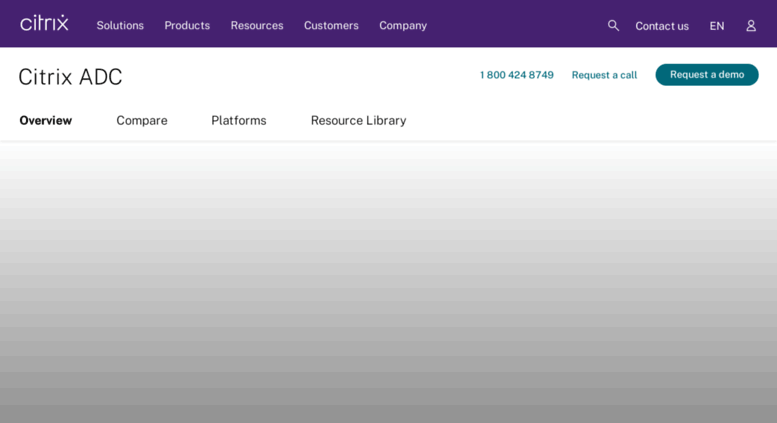Screen dimensions: 777x423
Task: Click the Citrix ADC page heading
Action: (70, 77)
